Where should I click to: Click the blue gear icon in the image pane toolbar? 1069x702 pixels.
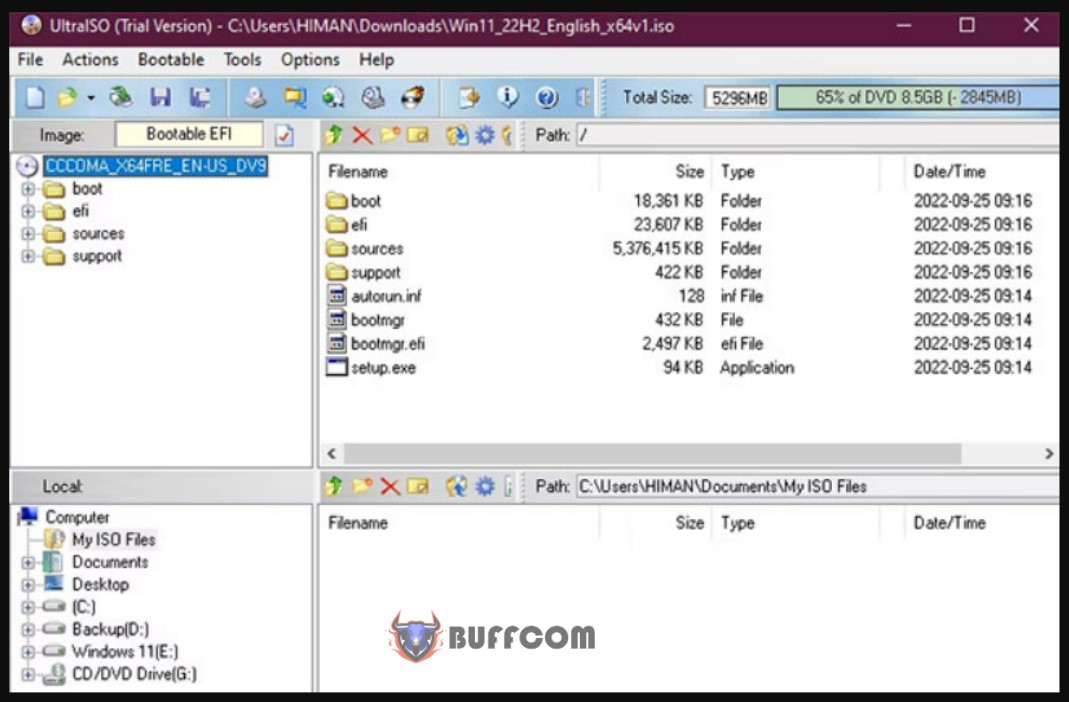pos(485,135)
